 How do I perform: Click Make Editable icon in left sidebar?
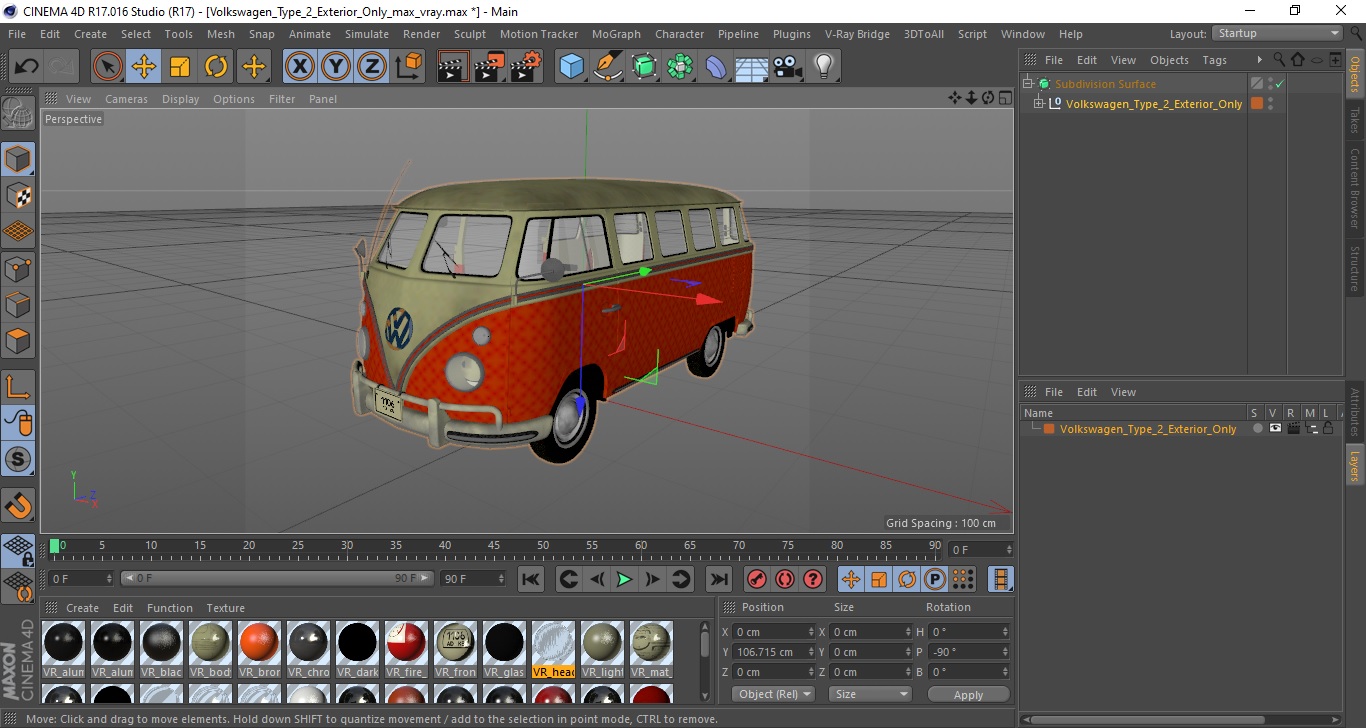(18, 114)
